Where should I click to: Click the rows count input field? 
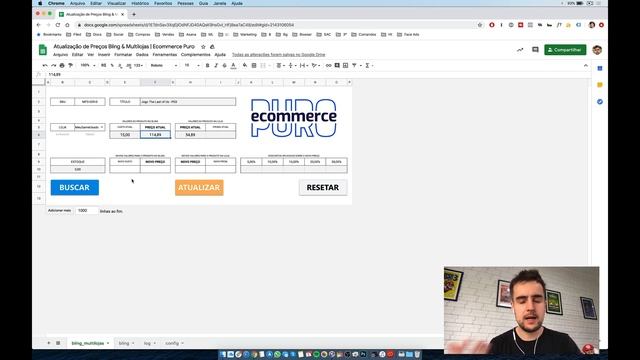pyautogui.click(x=87, y=211)
